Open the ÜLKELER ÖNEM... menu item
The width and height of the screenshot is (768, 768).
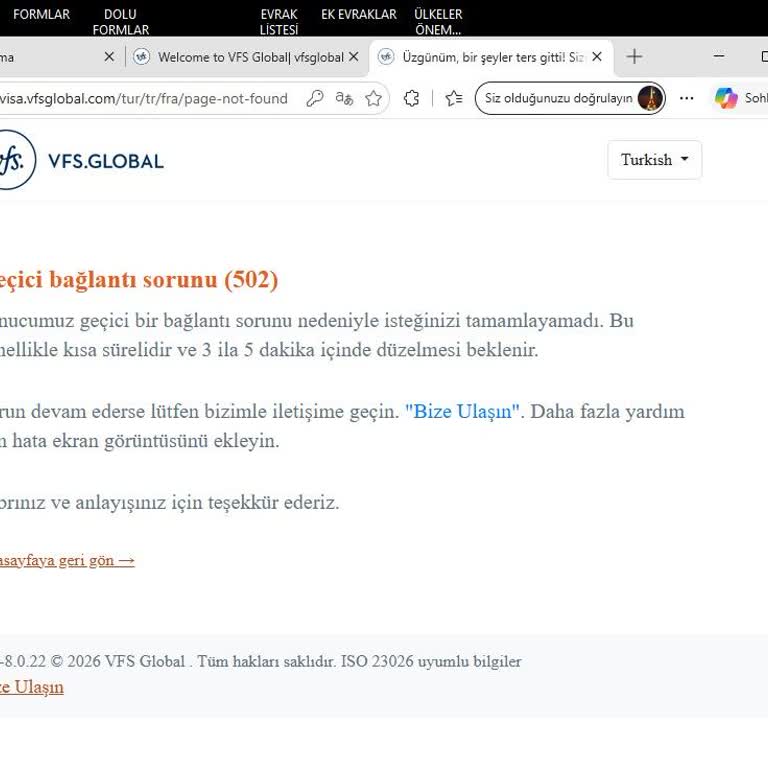pyautogui.click(x=438, y=22)
